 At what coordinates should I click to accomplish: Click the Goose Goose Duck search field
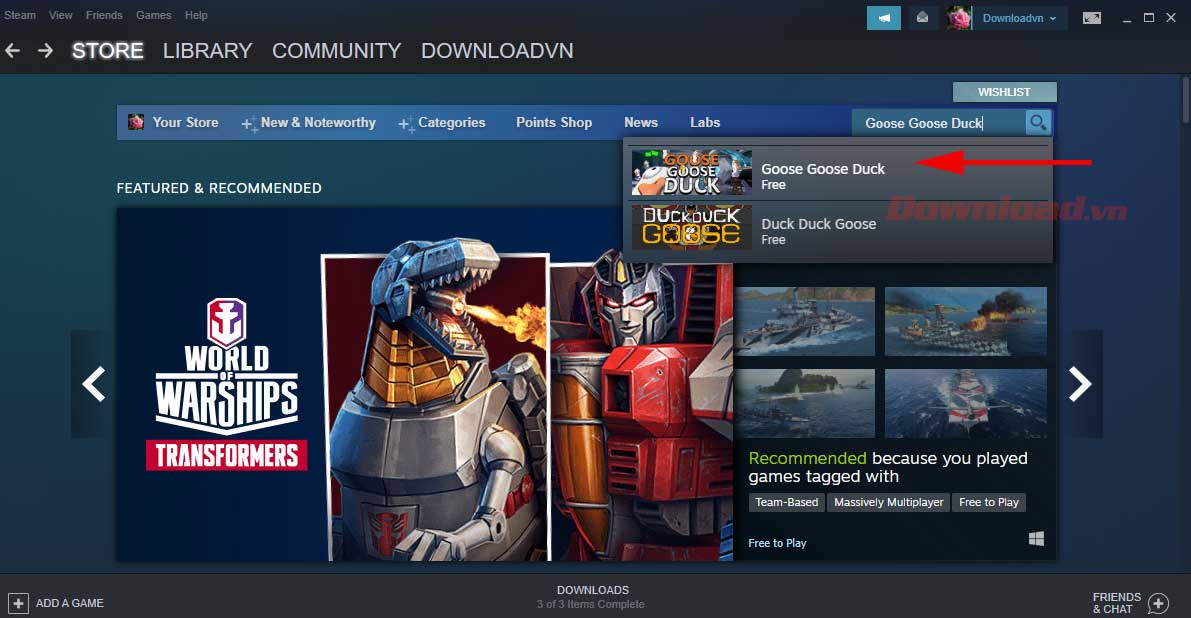[x=938, y=122]
